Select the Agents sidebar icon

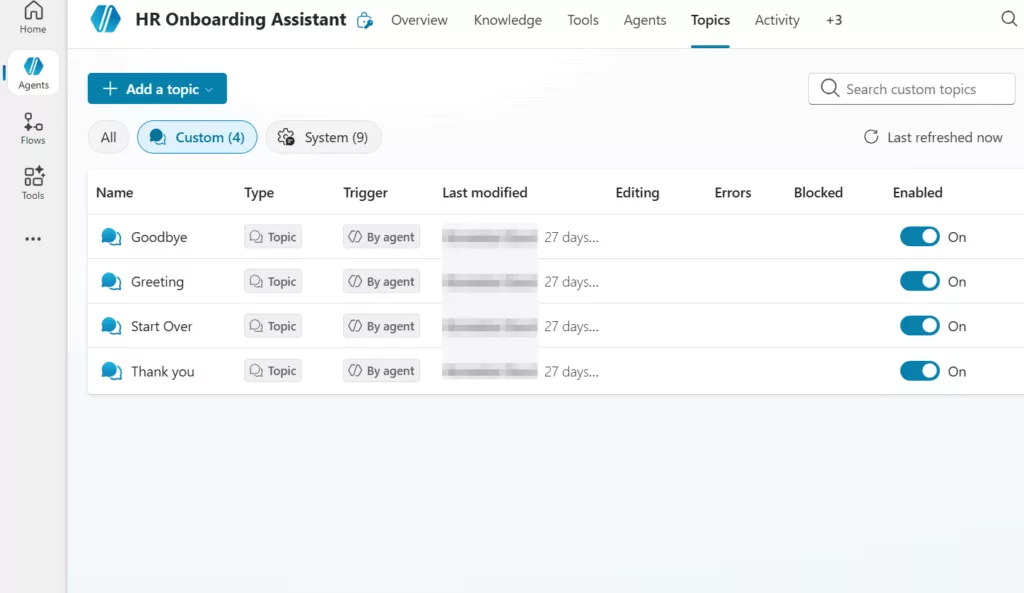[33, 72]
